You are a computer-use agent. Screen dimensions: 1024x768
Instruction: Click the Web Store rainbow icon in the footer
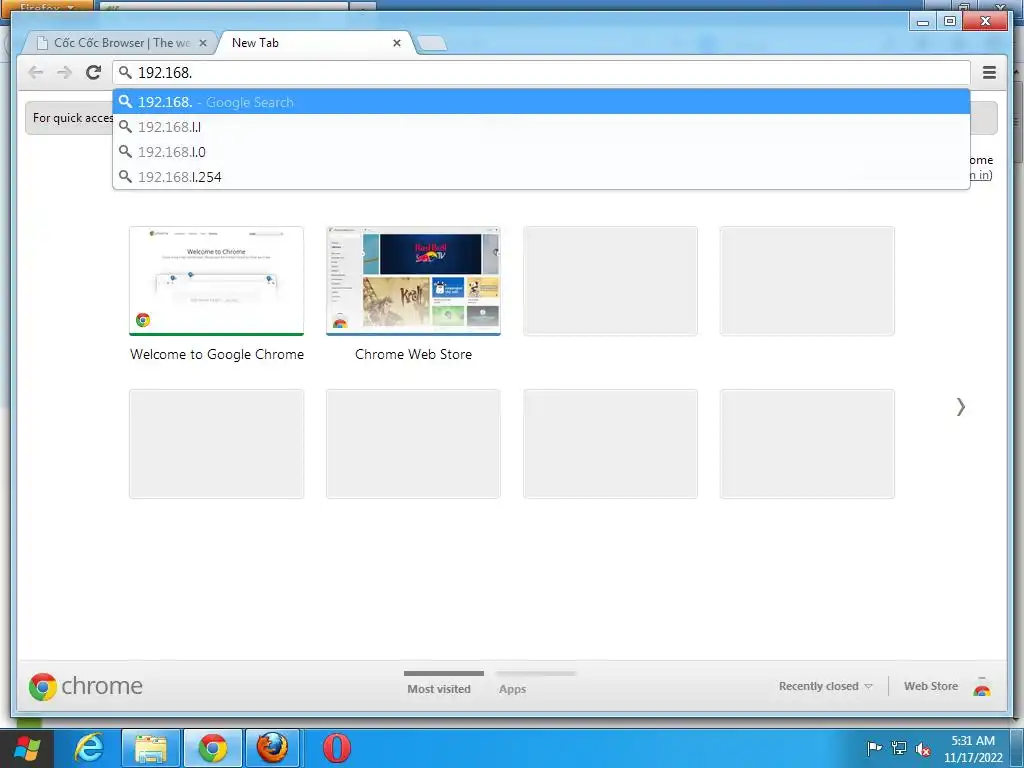pos(982,687)
